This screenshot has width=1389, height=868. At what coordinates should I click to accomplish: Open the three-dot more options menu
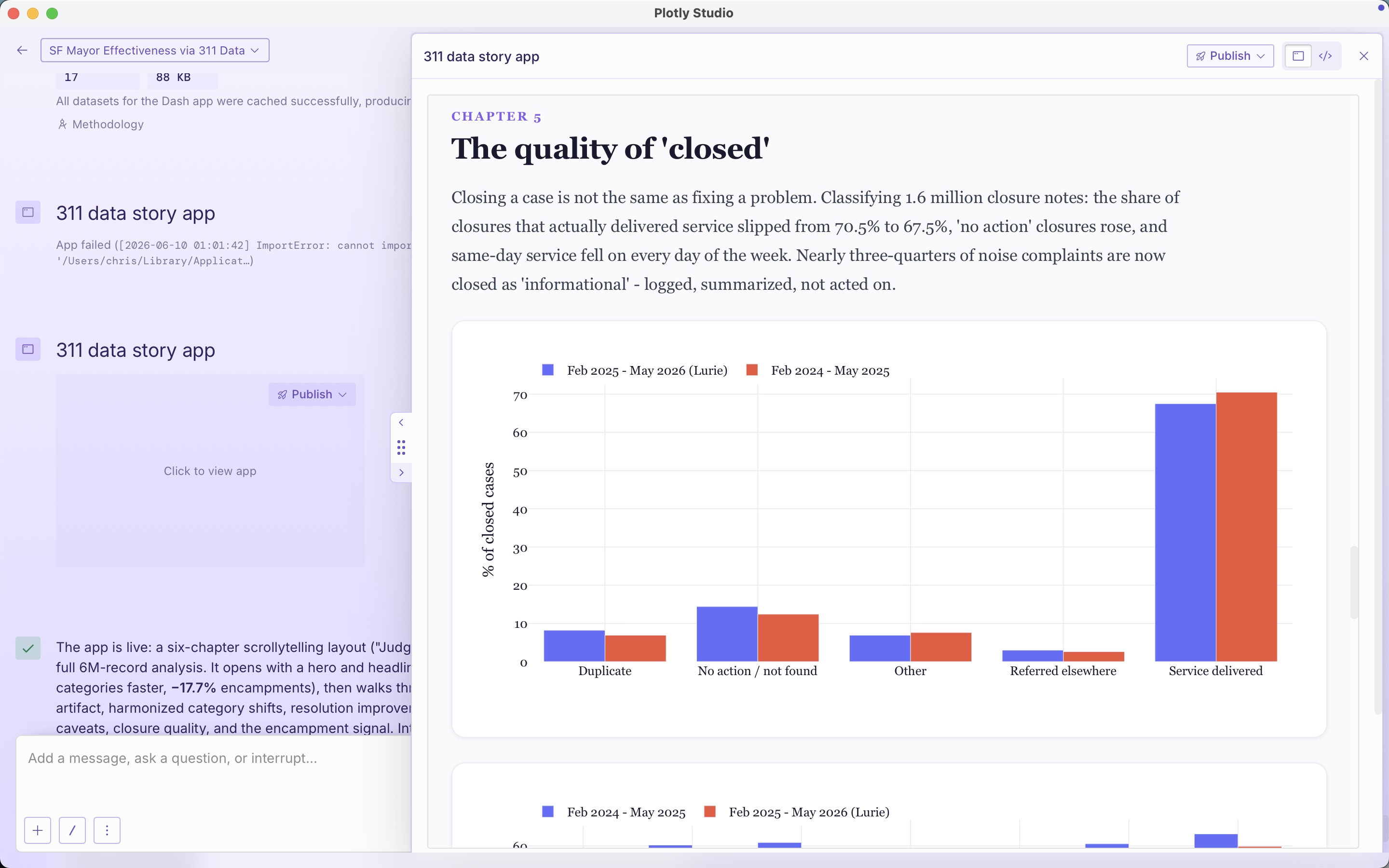[107, 830]
